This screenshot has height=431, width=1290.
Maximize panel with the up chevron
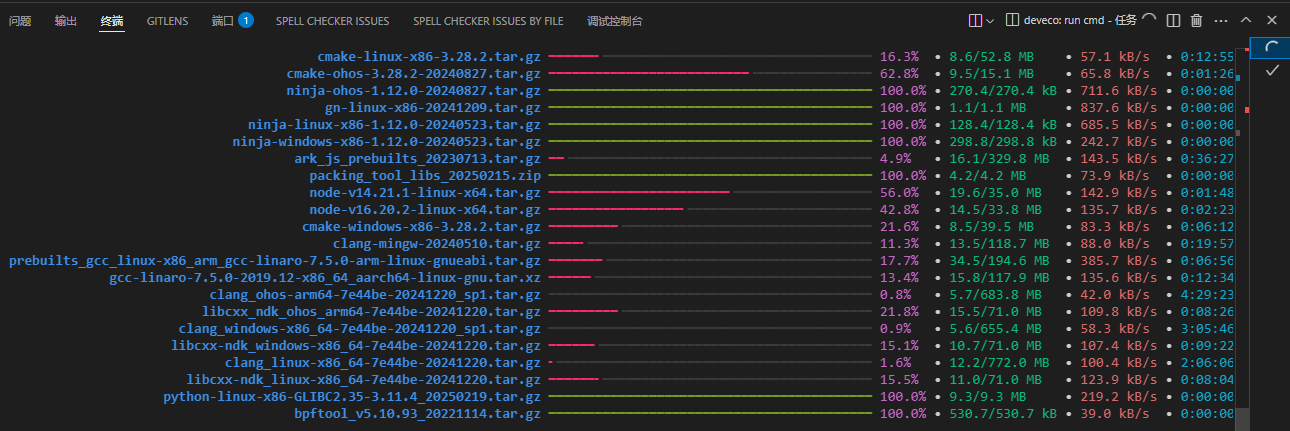[x=1246, y=20]
